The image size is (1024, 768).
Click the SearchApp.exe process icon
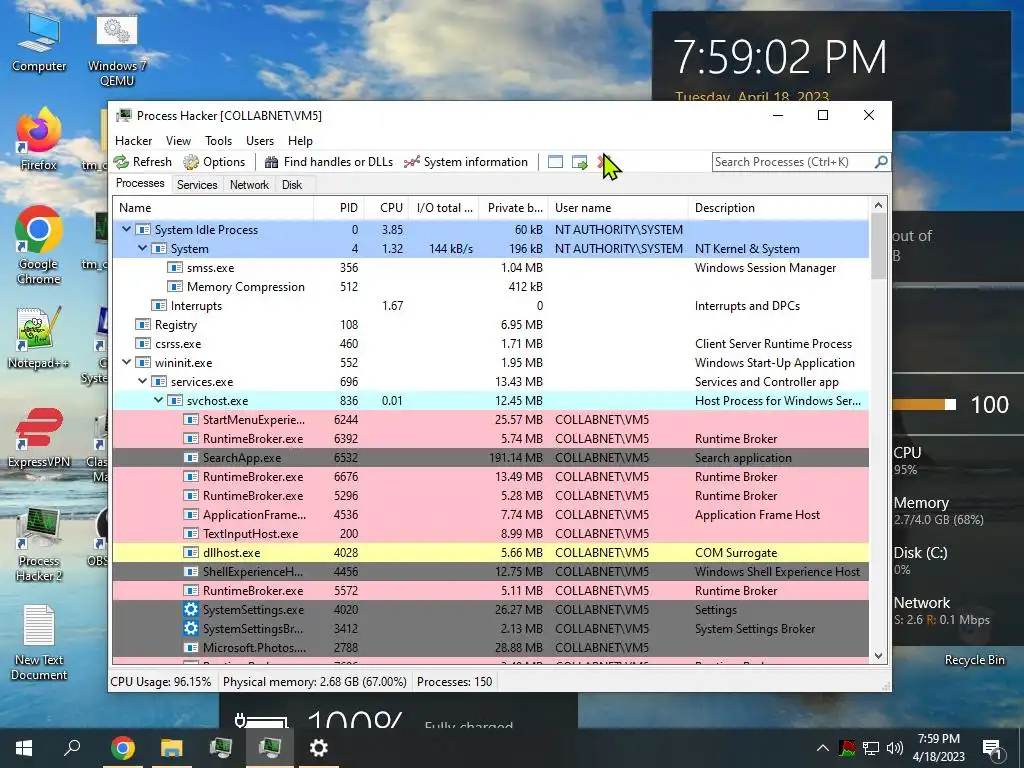(x=191, y=458)
